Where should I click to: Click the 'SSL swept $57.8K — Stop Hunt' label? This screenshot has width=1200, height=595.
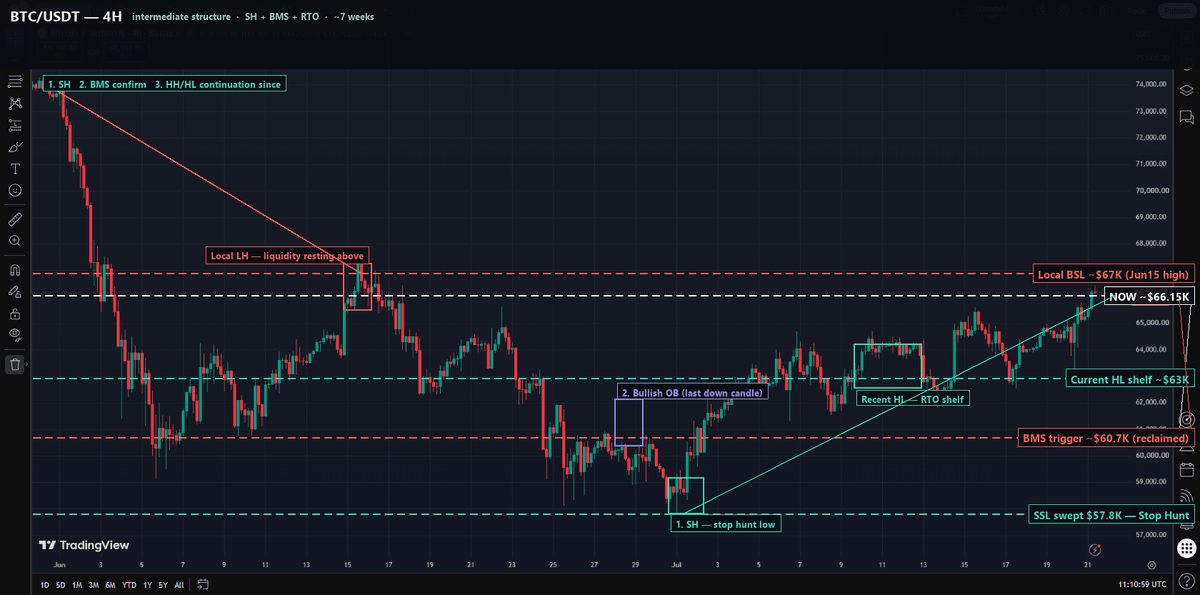(x=1111, y=515)
